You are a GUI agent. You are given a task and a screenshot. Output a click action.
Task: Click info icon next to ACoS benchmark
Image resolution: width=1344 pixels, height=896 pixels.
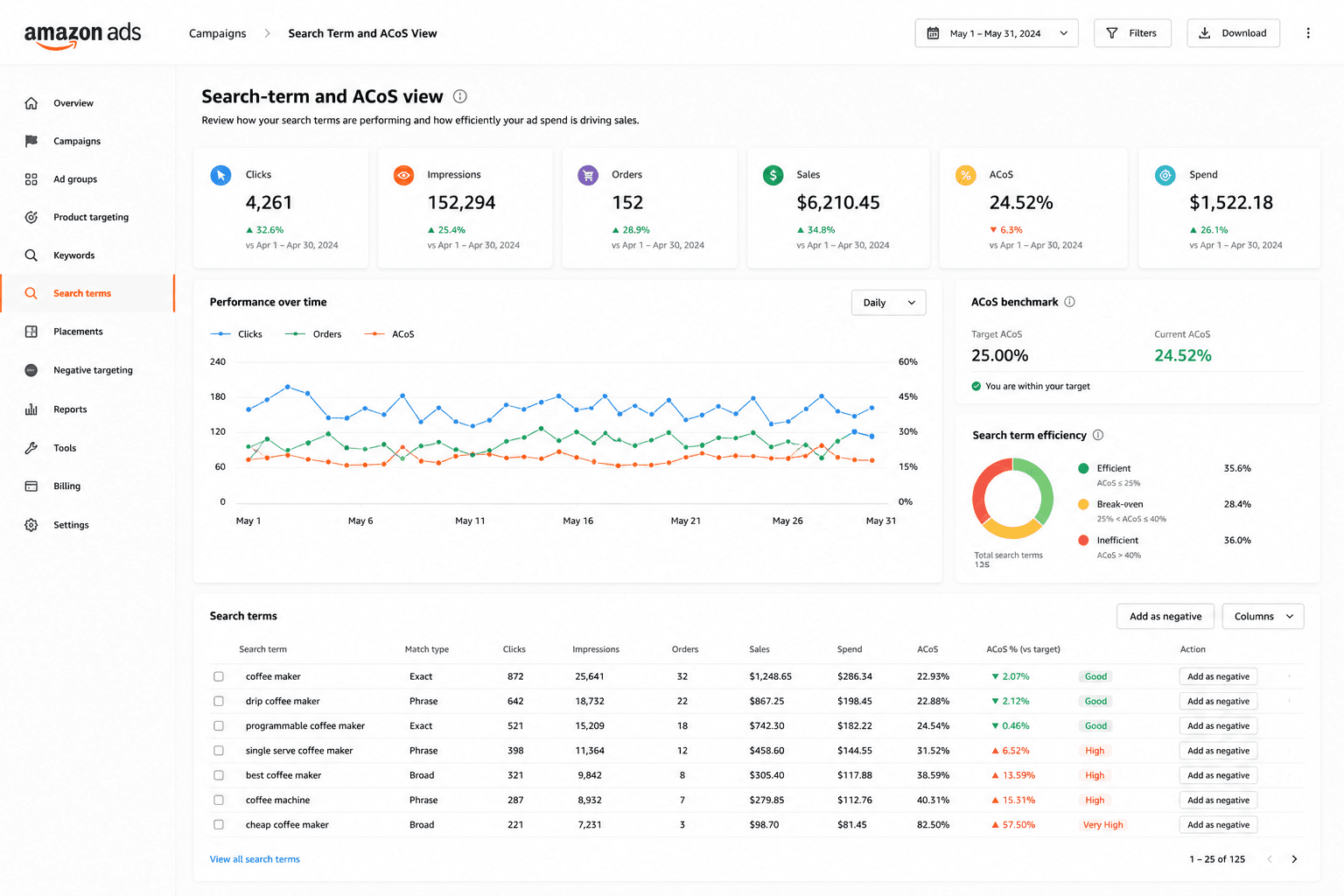[1069, 302]
